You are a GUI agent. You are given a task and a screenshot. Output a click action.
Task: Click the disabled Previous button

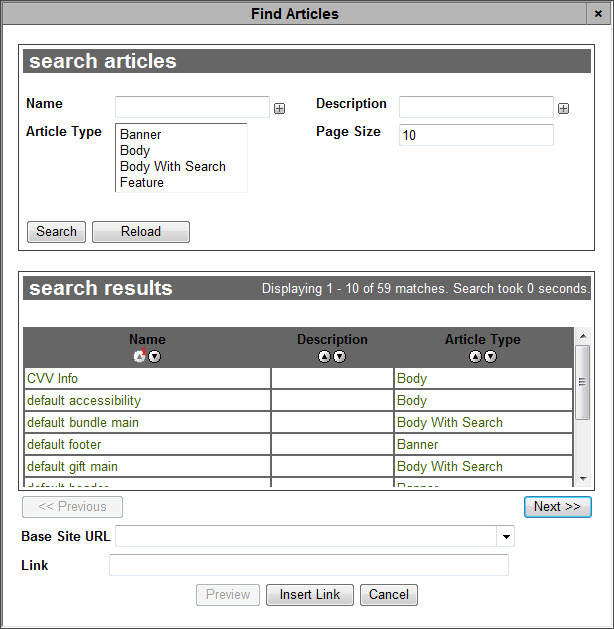73,507
